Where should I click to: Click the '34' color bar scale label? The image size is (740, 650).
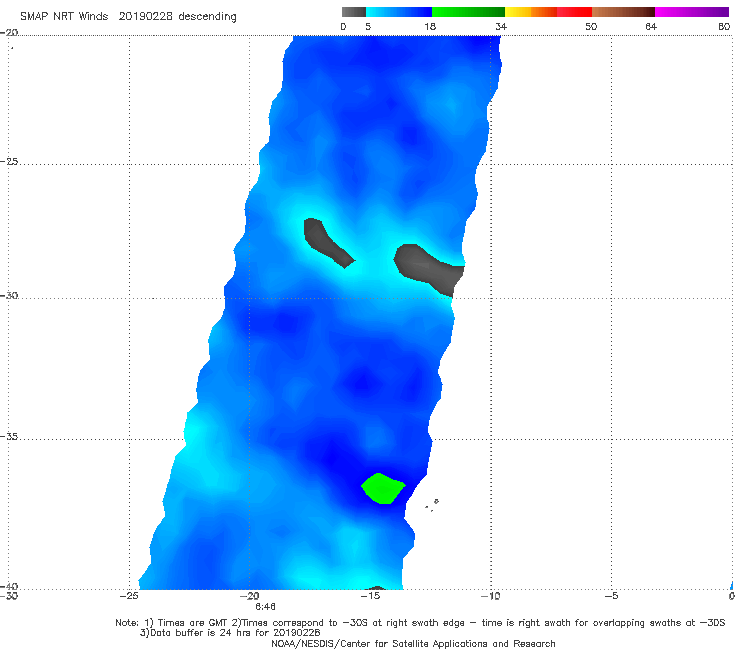tap(501, 26)
